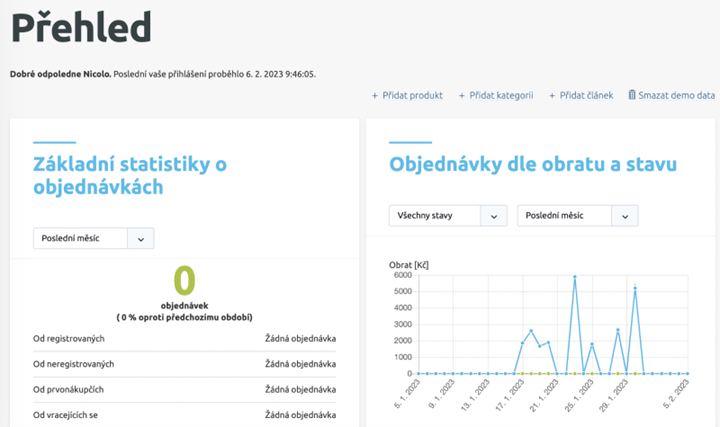
Task: Click the Od neregistrovaných row label
Action: point(73,364)
